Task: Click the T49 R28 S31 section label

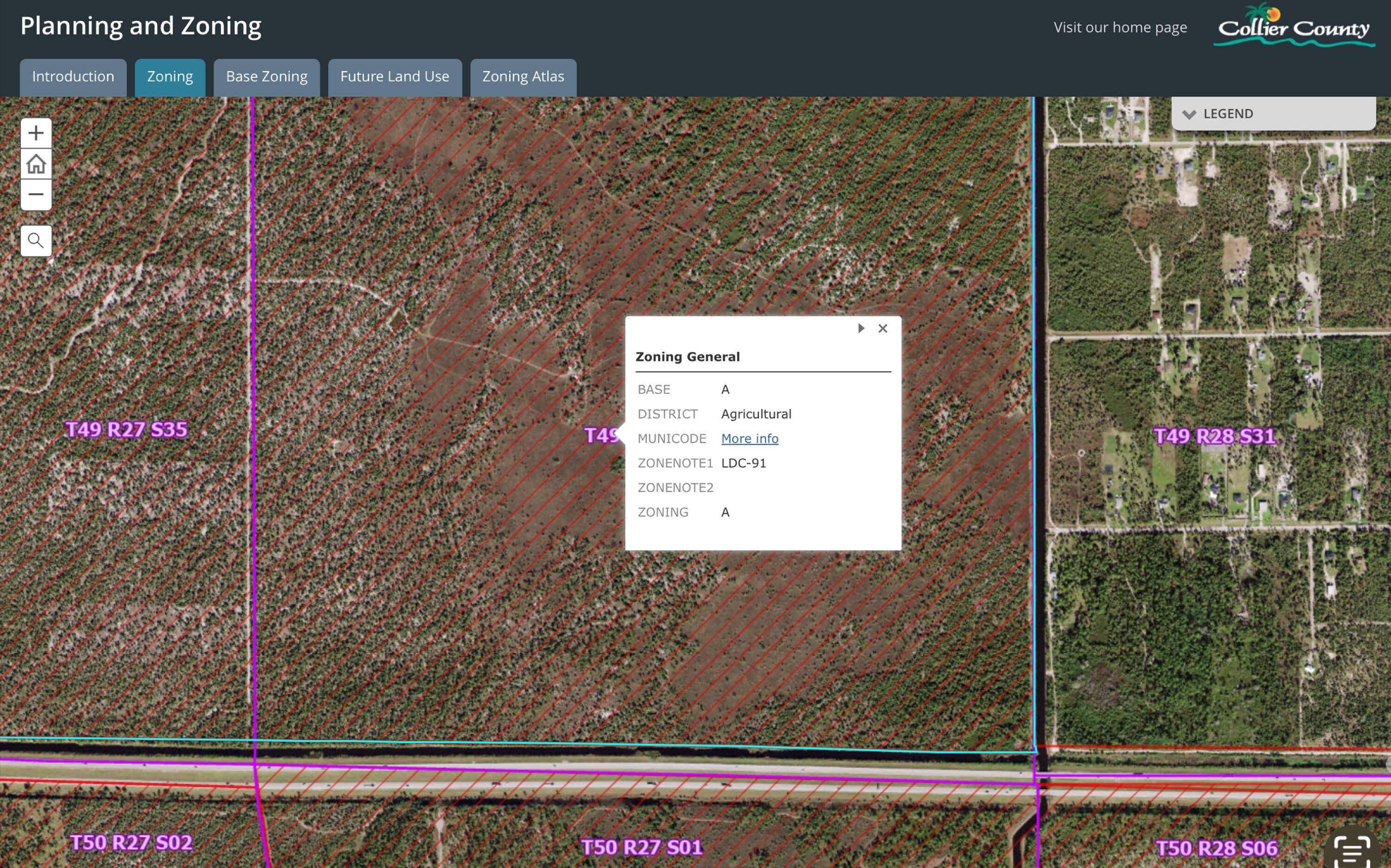Action: click(x=1214, y=436)
